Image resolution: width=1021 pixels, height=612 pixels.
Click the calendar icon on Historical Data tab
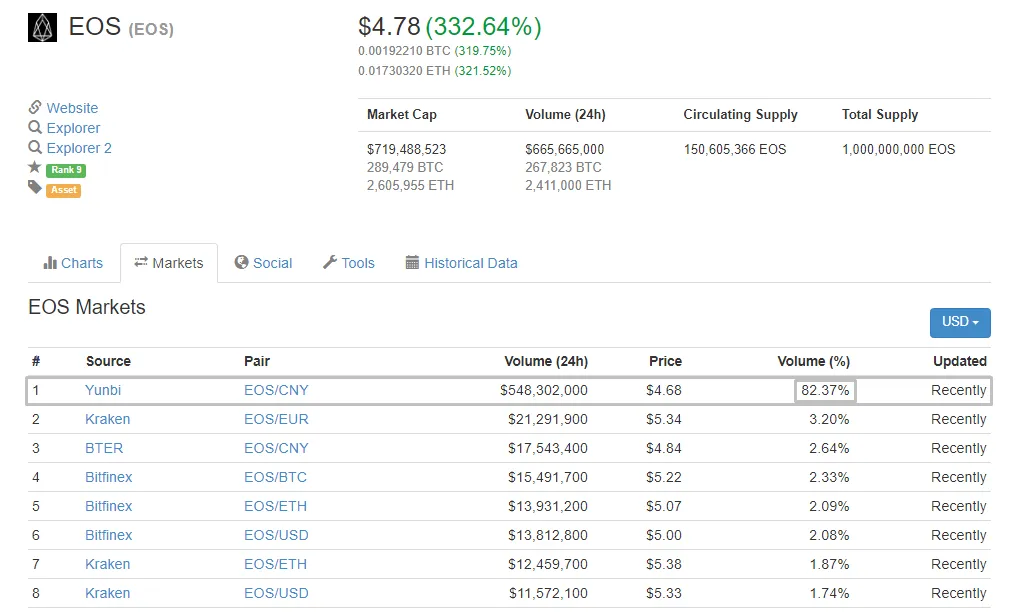(412, 262)
